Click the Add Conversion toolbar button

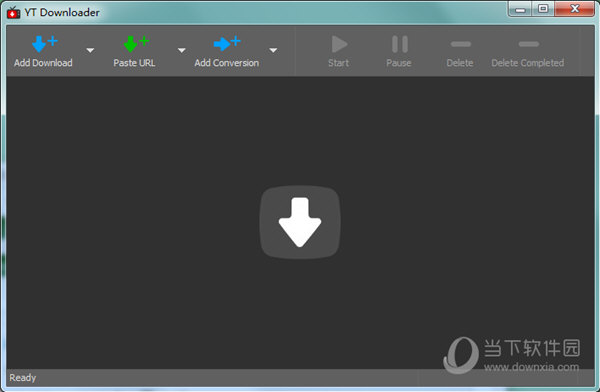(227, 52)
